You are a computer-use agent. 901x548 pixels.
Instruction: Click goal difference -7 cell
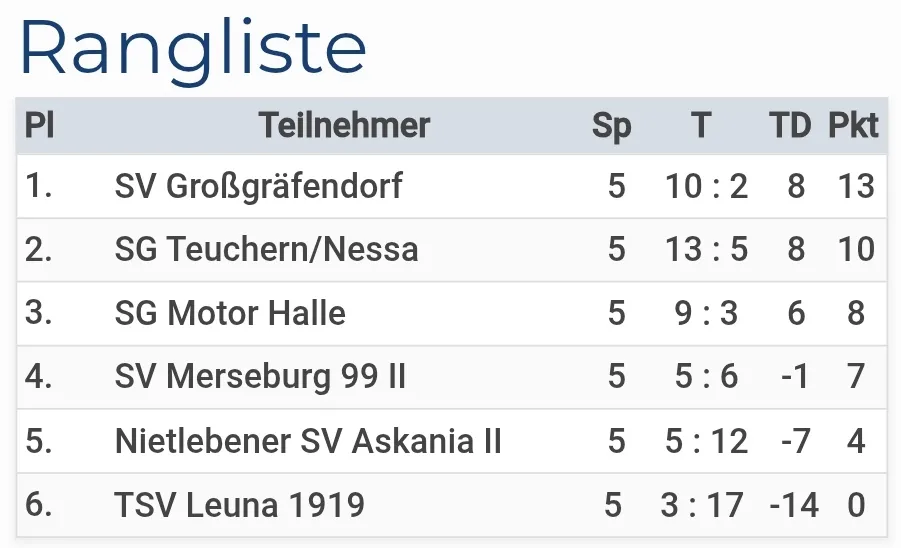pos(794,441)
